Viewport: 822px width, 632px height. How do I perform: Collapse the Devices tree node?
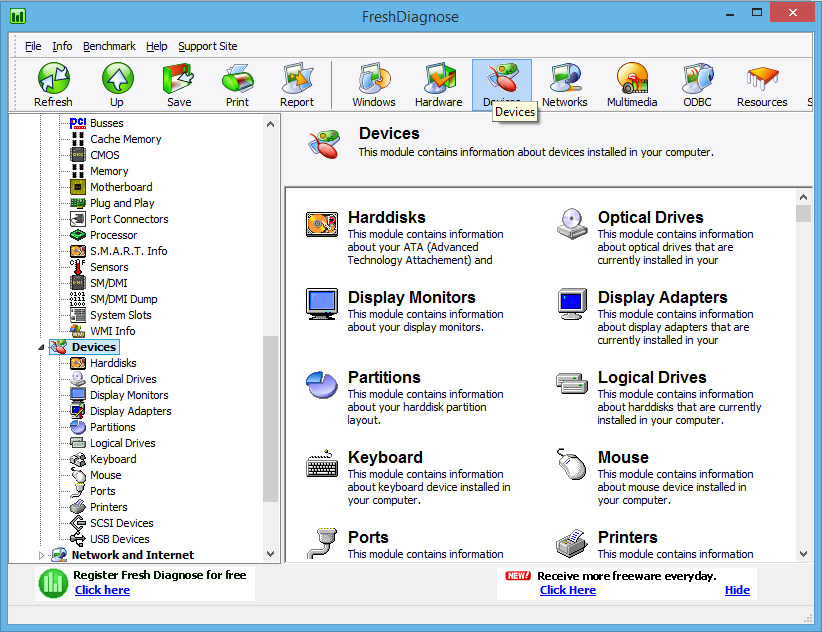tap(42, 347)
